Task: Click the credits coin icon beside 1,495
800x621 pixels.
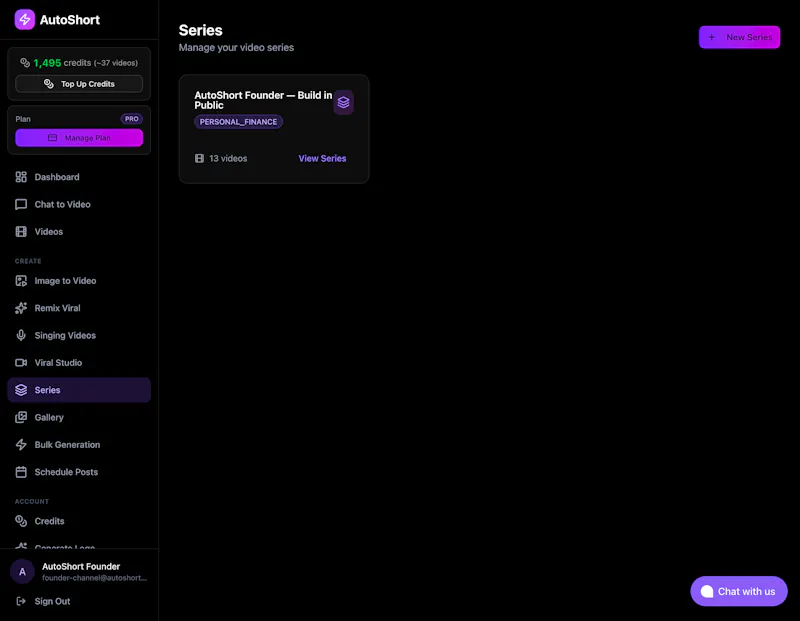Action: [x=24, y=63]
